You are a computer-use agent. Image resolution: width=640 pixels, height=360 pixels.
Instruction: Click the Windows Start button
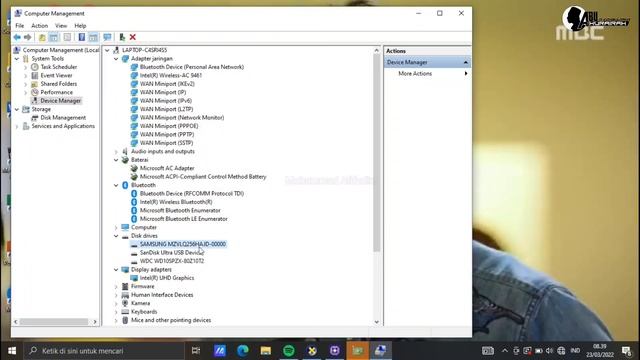point(12,351)
